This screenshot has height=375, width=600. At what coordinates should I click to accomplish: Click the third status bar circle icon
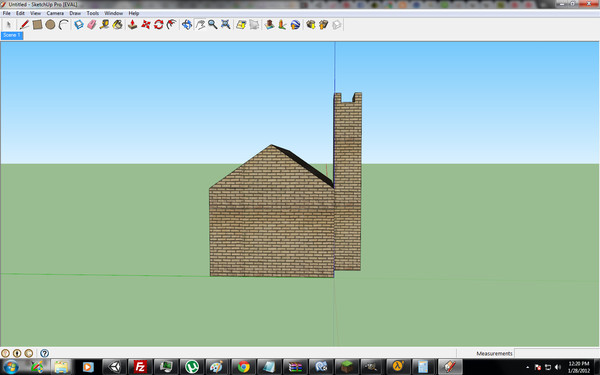(x=29, y=353)
